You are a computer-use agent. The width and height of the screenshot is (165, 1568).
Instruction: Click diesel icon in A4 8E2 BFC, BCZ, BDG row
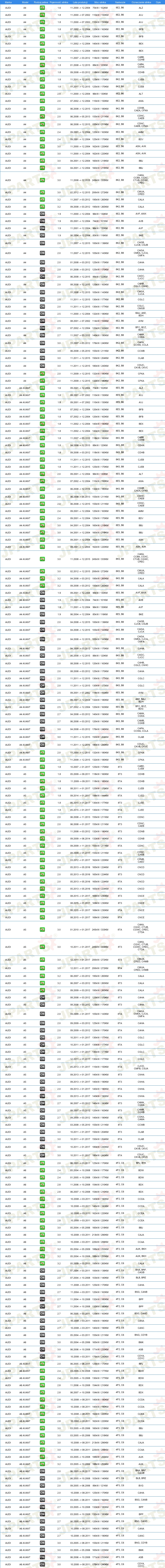(x=42, y=328)
